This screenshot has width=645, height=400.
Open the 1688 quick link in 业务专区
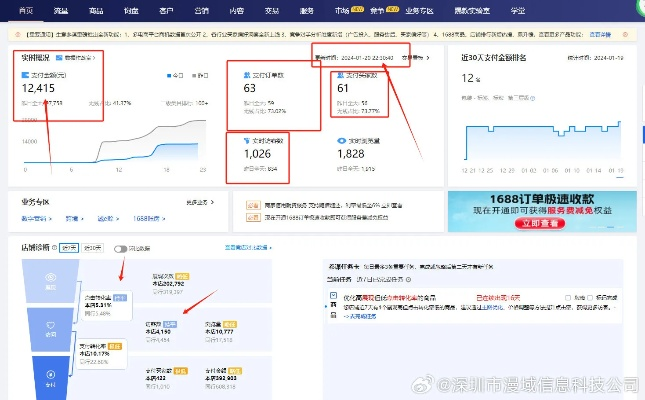149,219
